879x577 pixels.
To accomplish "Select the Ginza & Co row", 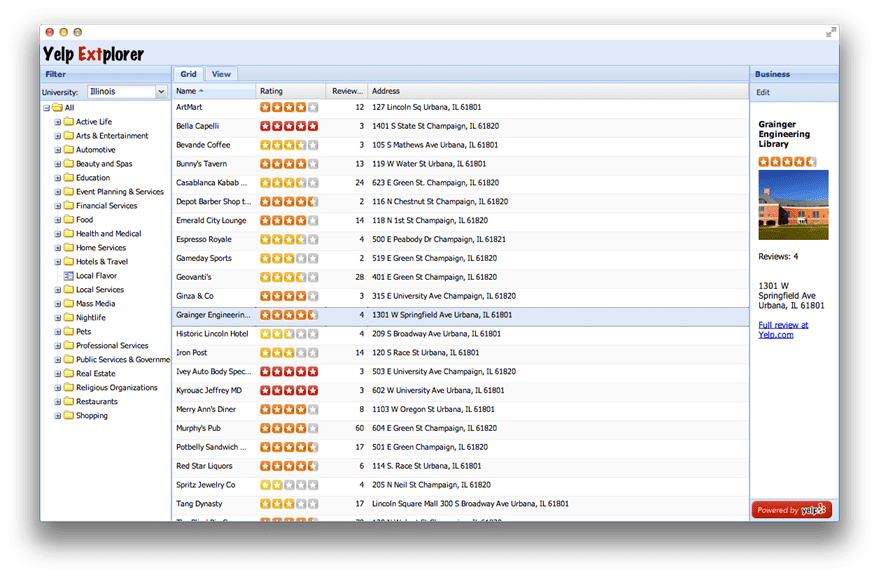I will [x=460, y=296].
